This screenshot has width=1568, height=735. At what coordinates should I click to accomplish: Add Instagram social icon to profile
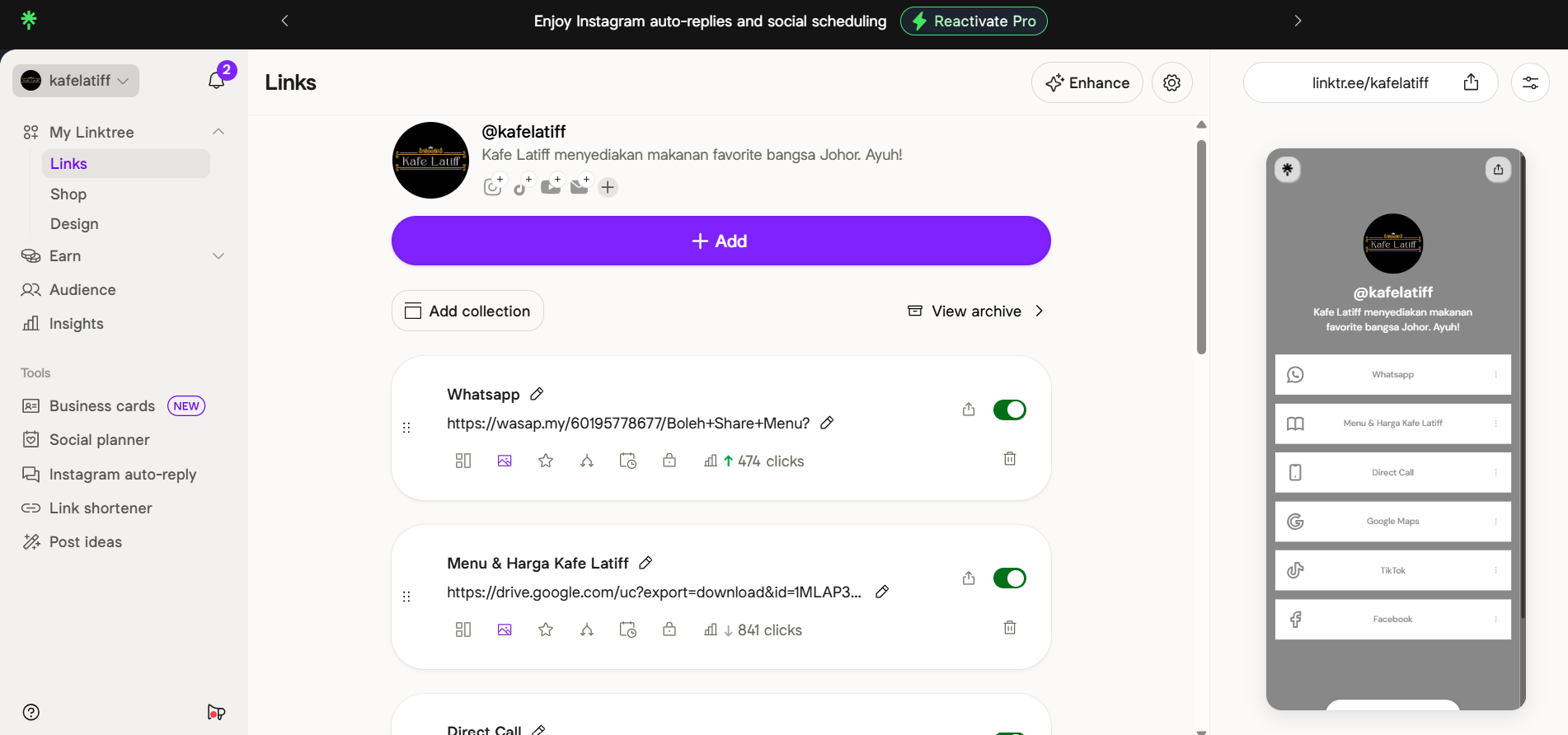point(493,186)
